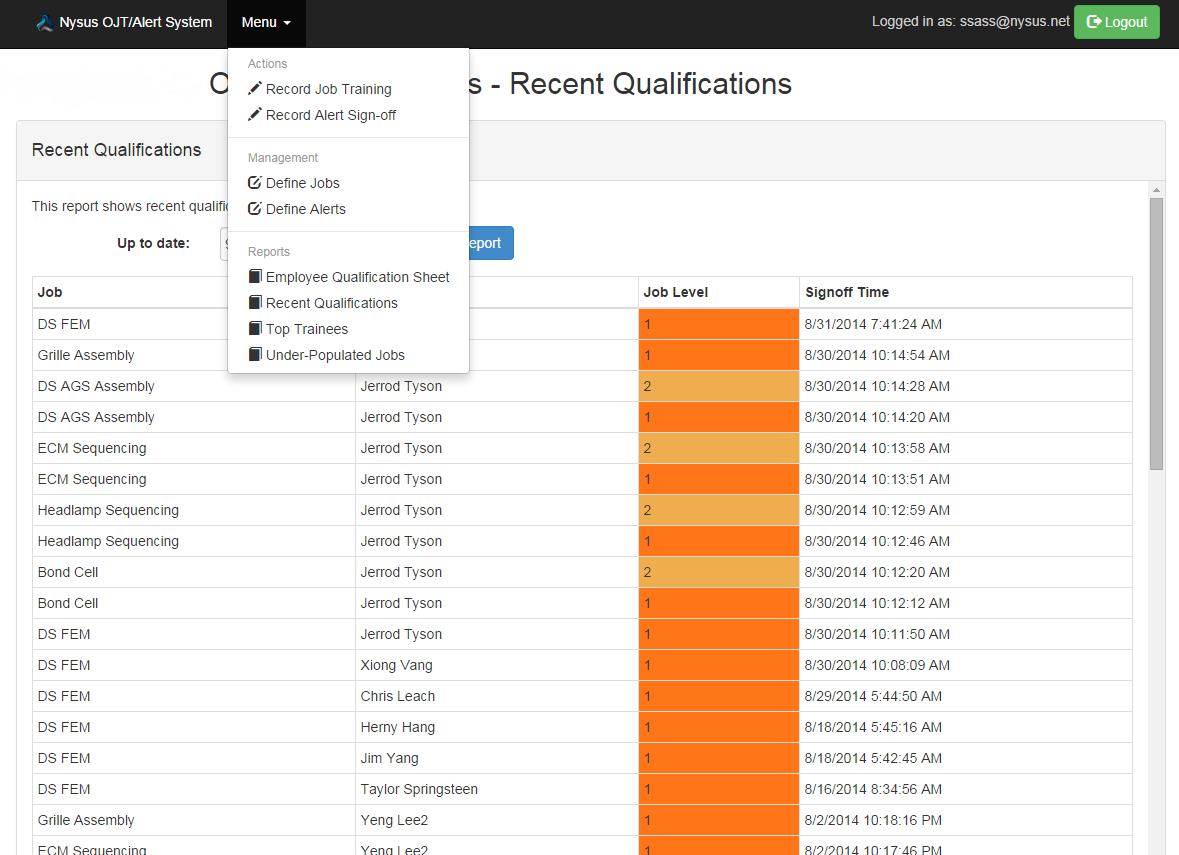The width and height of the screenshot is (1179, 855).
Task: Click the Nysus OJT/Alert System brand link
Action: tap(135, 23)
